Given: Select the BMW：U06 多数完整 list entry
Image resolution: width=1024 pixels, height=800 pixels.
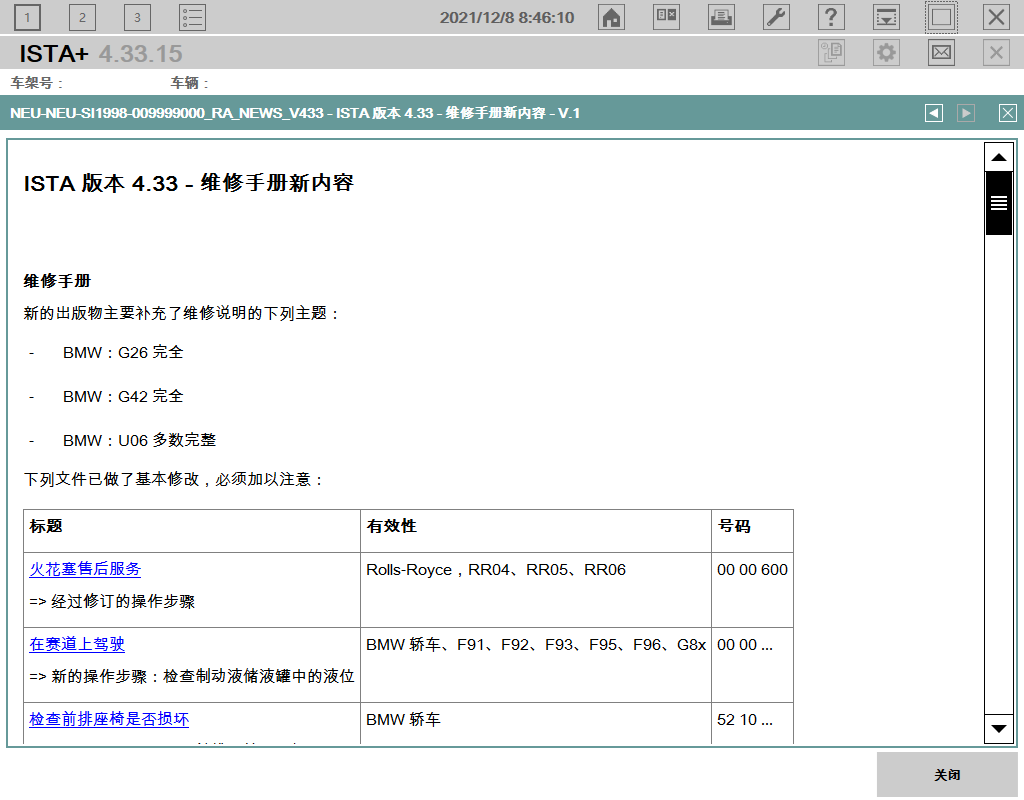Looking at the screenshot, I should (139, 441).
